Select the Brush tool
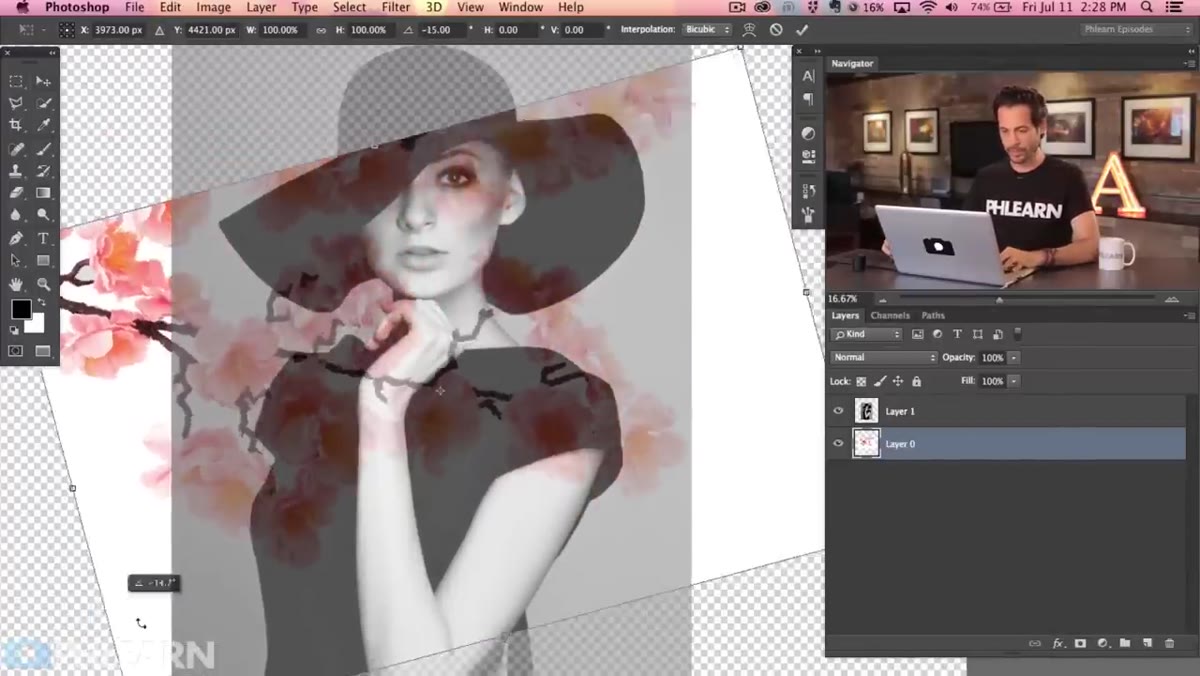The height and width of the screenshot is (676, 1200). [x=44, y=149]
